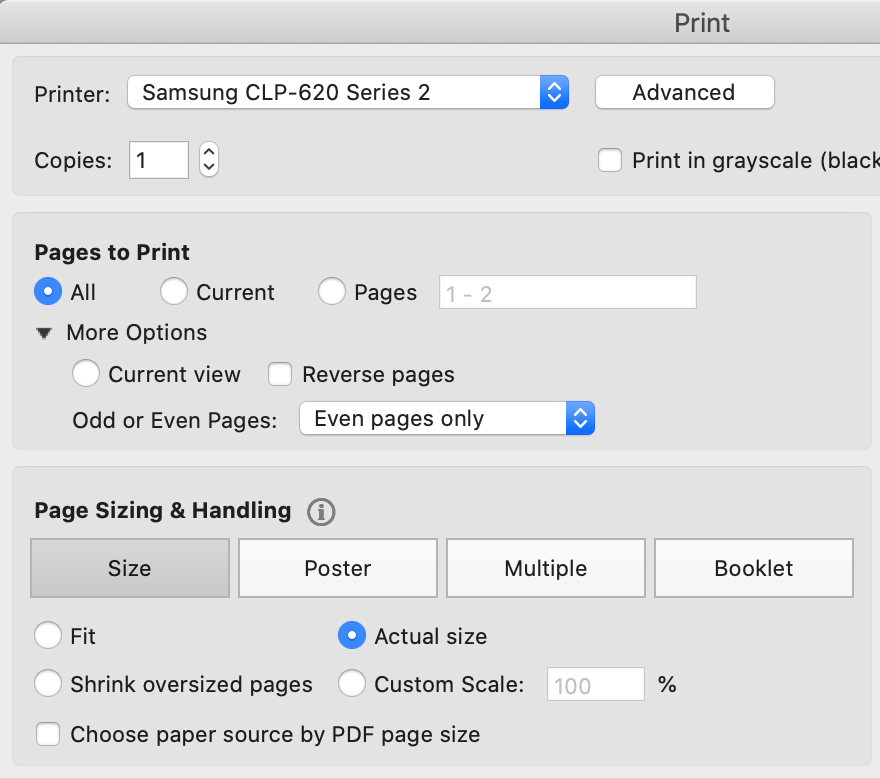Toggle the Current view checkbox

[86, 373]
